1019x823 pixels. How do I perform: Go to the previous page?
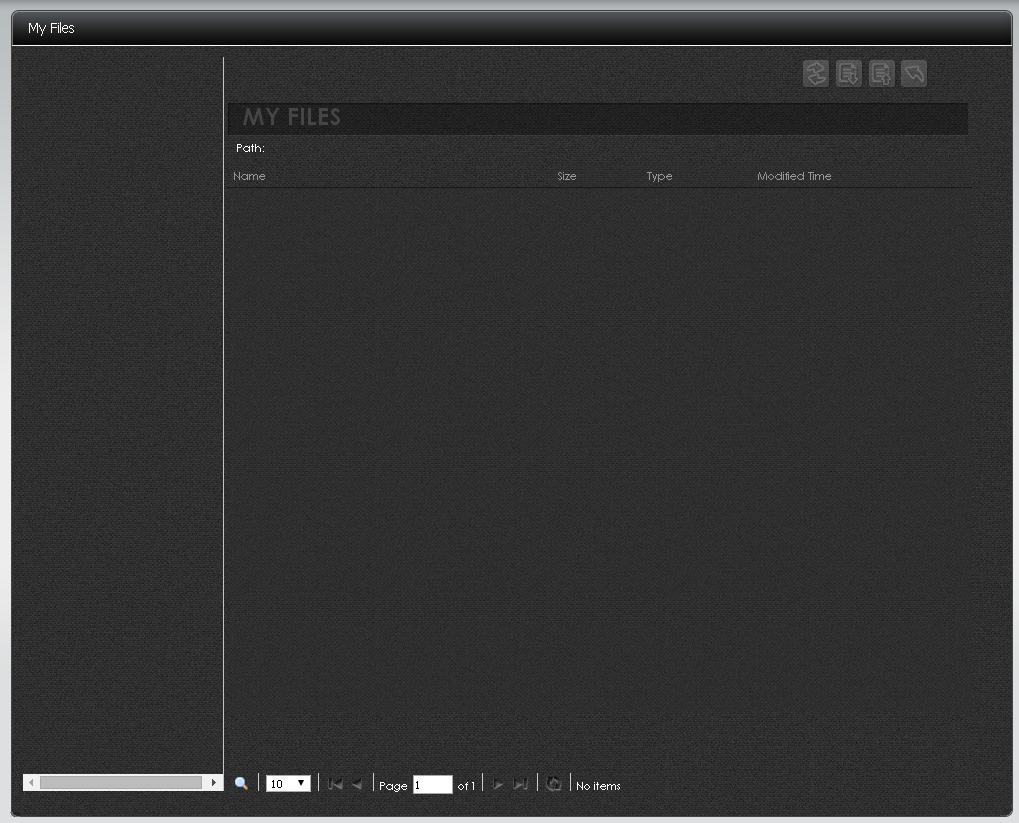coord(357,784)
